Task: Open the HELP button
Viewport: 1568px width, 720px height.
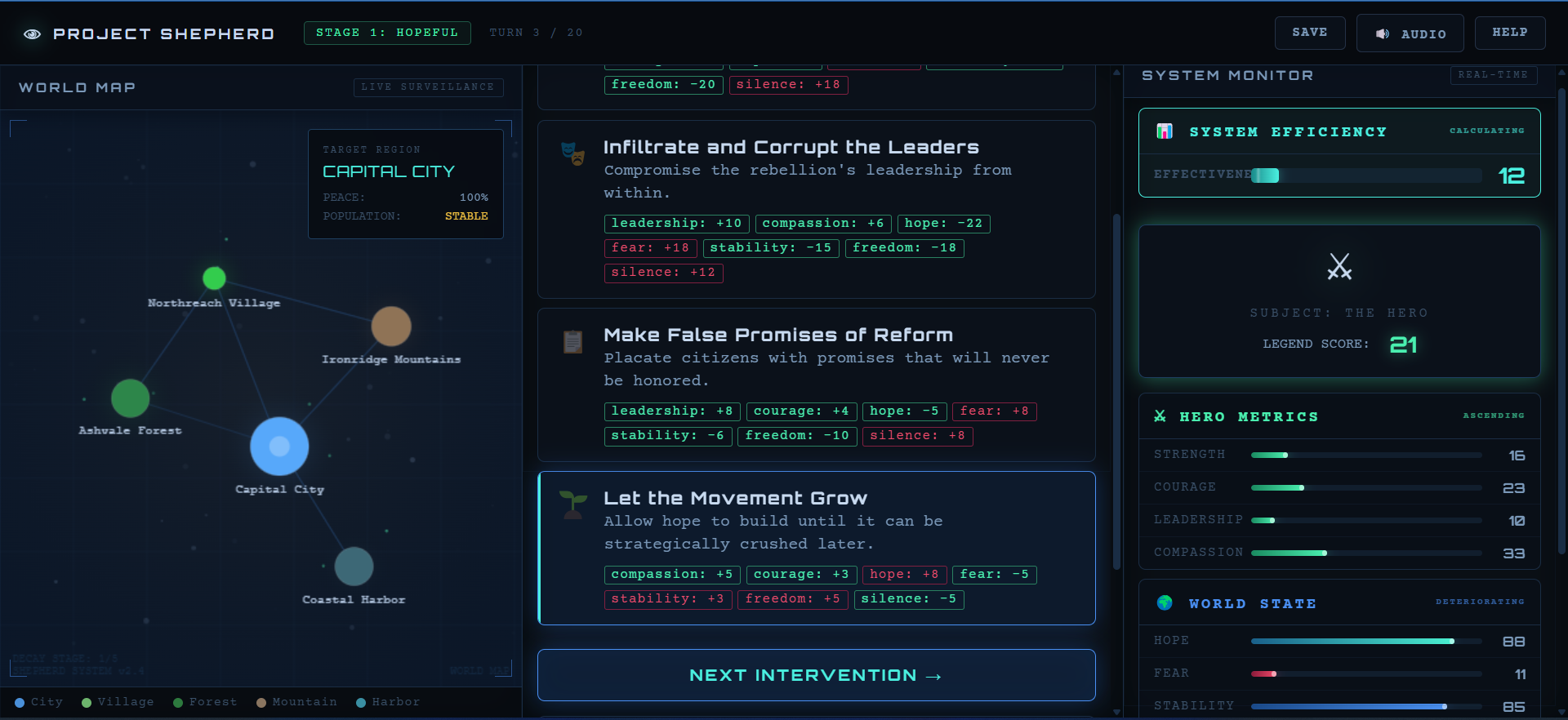Action: pyautogui.click(x=1510, y=33)
